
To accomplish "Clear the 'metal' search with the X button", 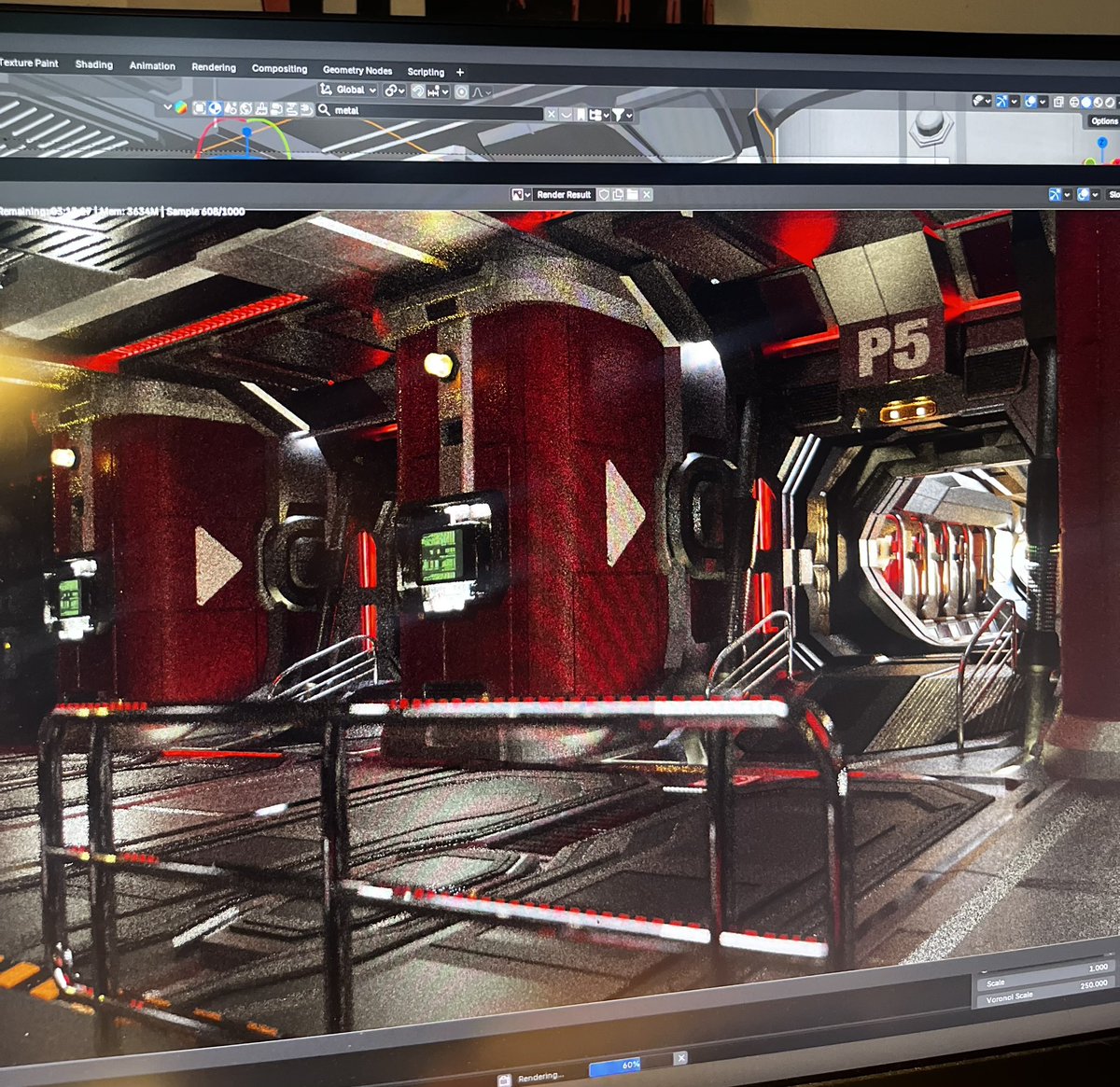I will (551, 114).
